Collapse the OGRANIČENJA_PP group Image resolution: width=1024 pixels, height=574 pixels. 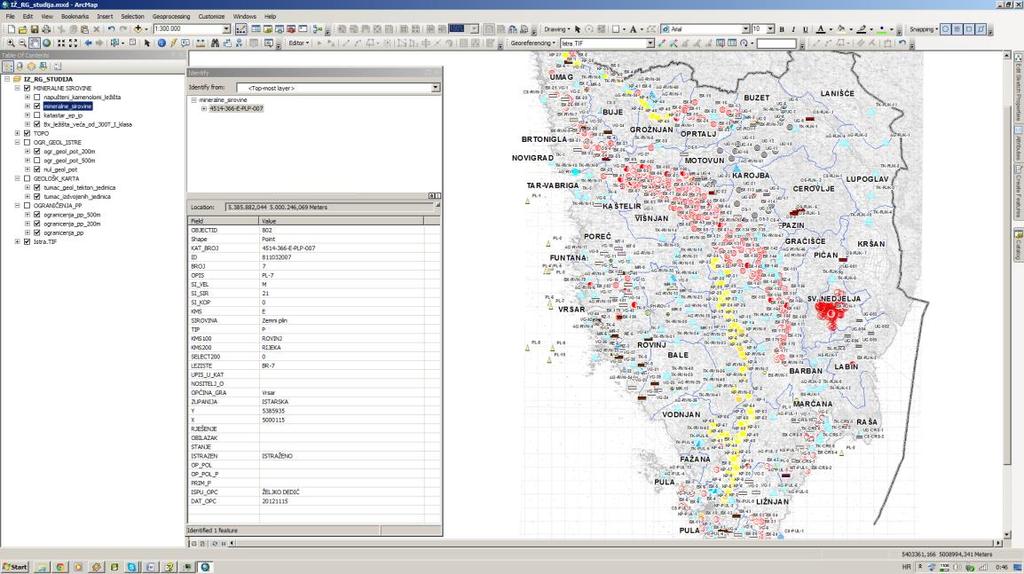(18, 205)
